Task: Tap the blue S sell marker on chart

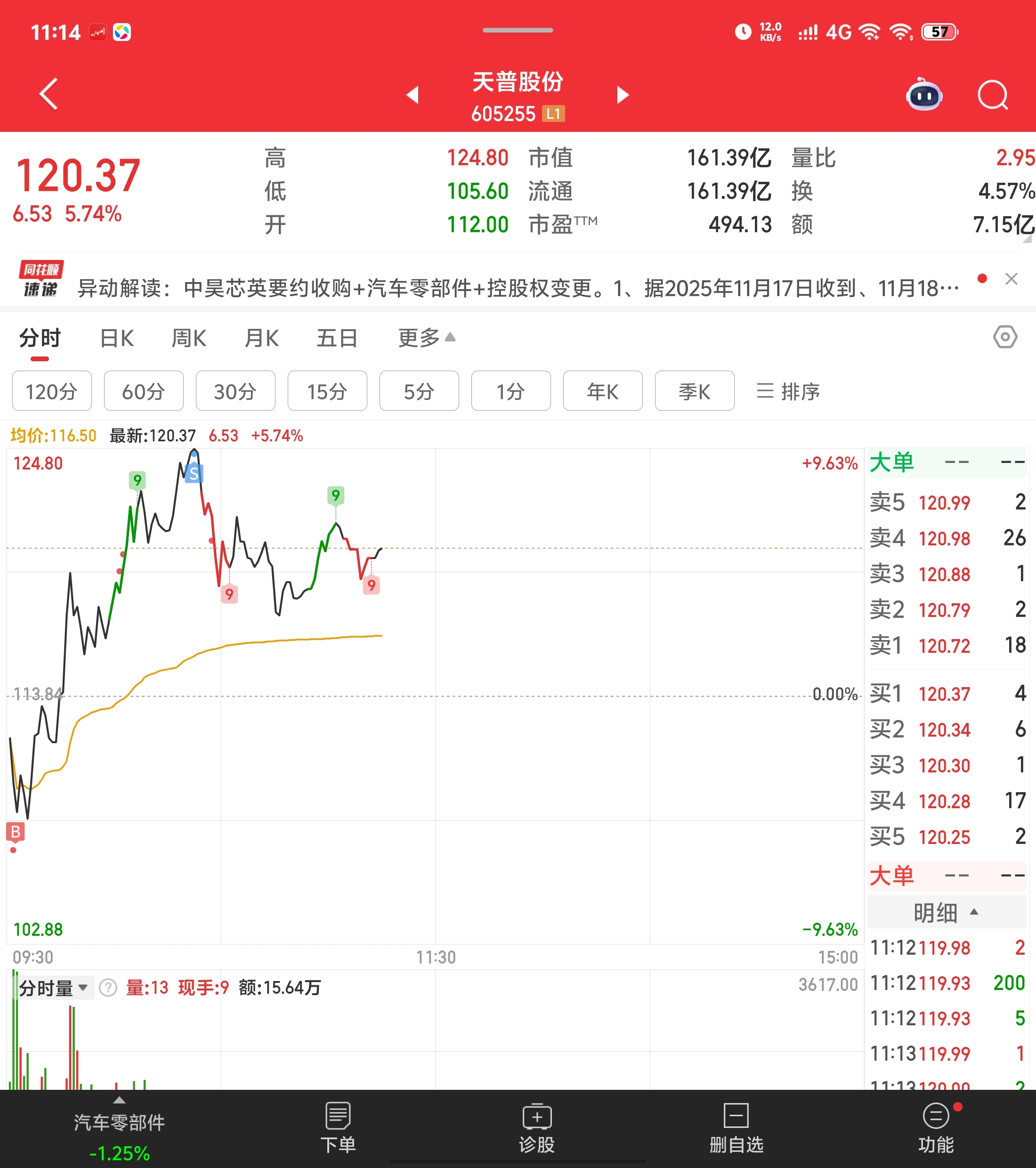Action: tap(194, 473)
